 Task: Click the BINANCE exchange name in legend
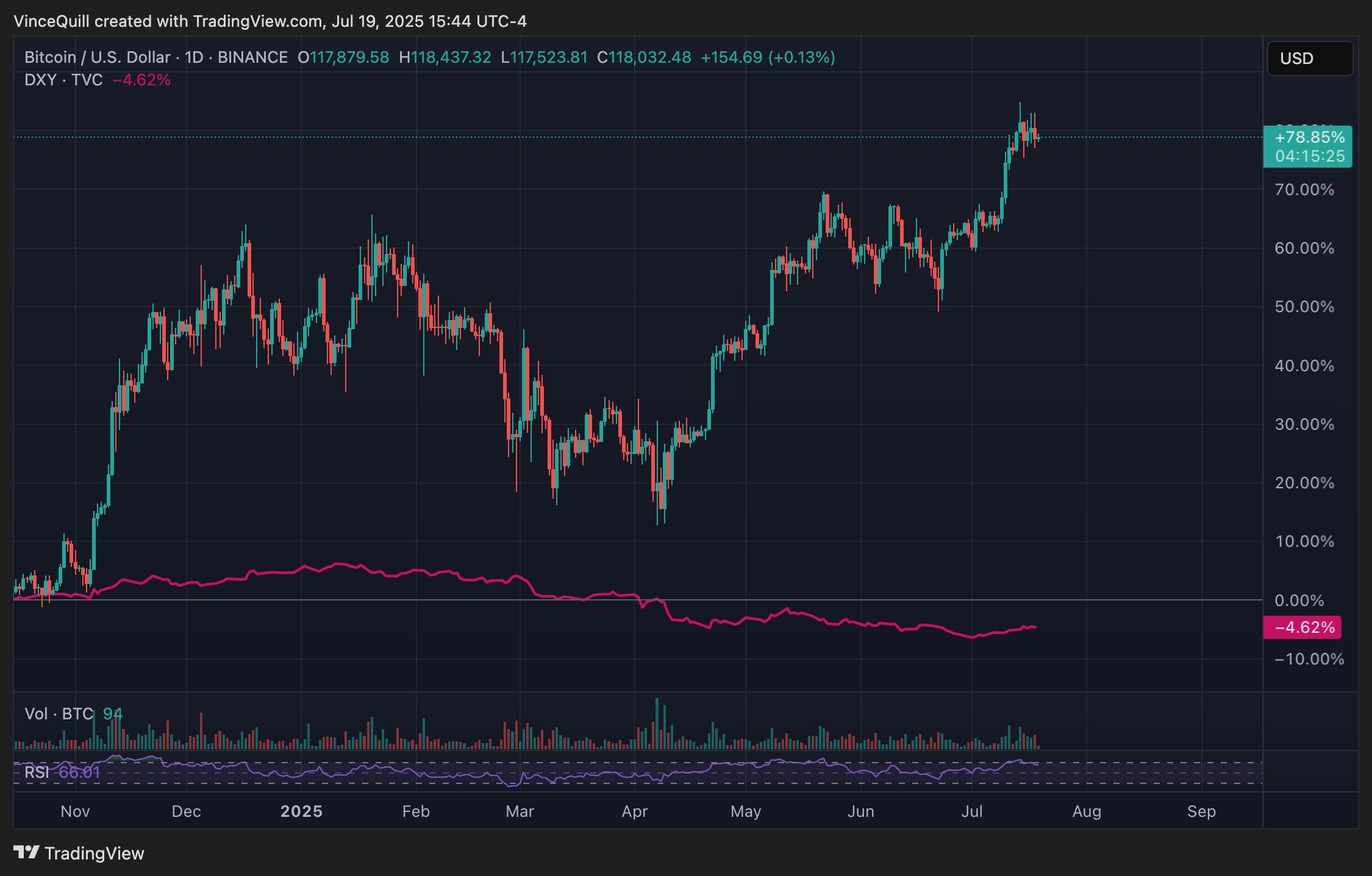(252, 57)
